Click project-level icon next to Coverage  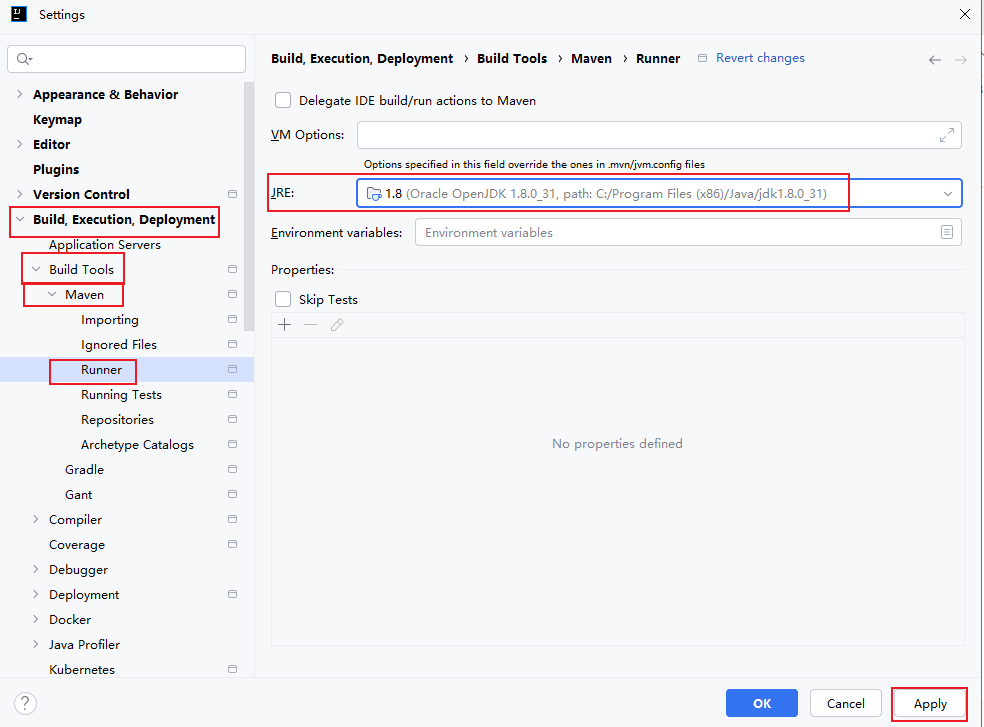coord(232,544)
